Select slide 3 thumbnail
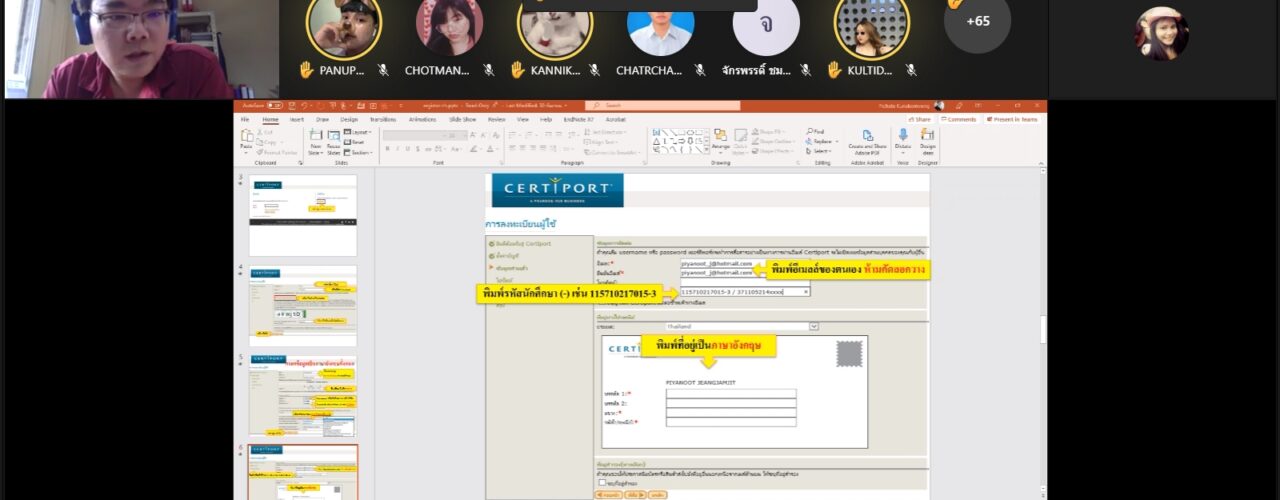1280x500 pixels. pos(303,215)
